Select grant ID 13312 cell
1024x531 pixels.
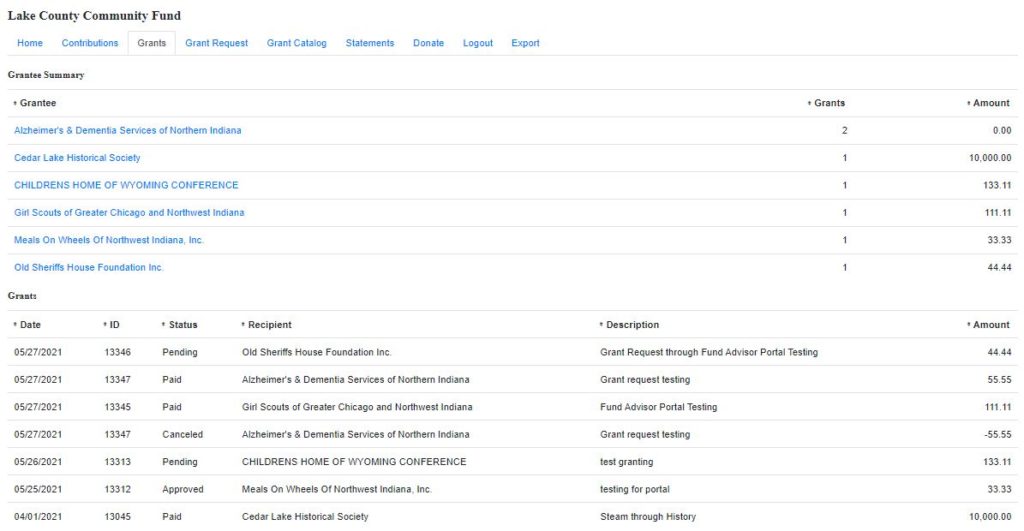118,489
